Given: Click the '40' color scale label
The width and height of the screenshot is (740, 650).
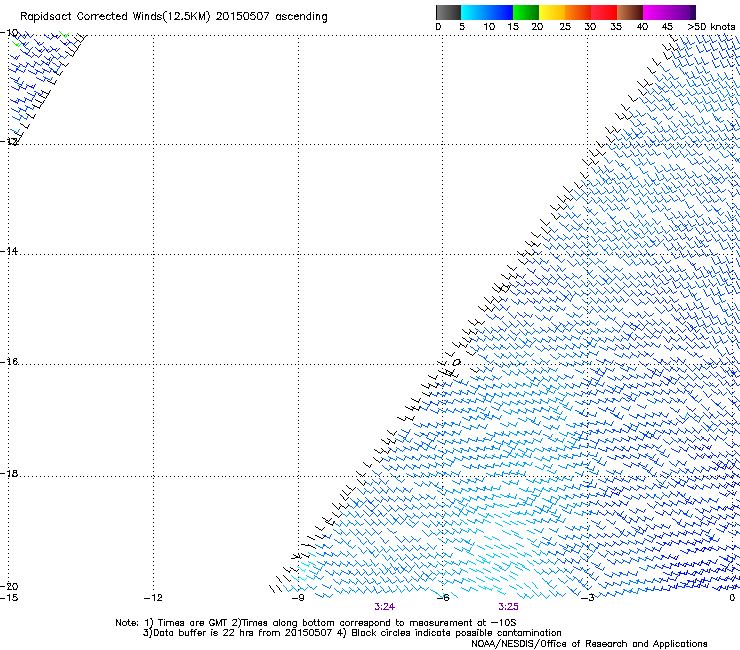Looking at the screenshot, I should tap(642, 27).
